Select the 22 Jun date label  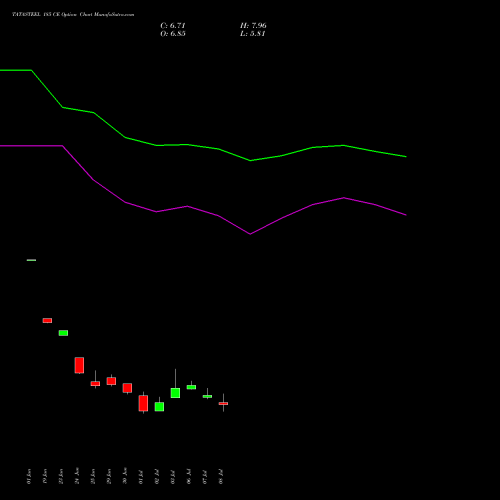pos(61,476)
